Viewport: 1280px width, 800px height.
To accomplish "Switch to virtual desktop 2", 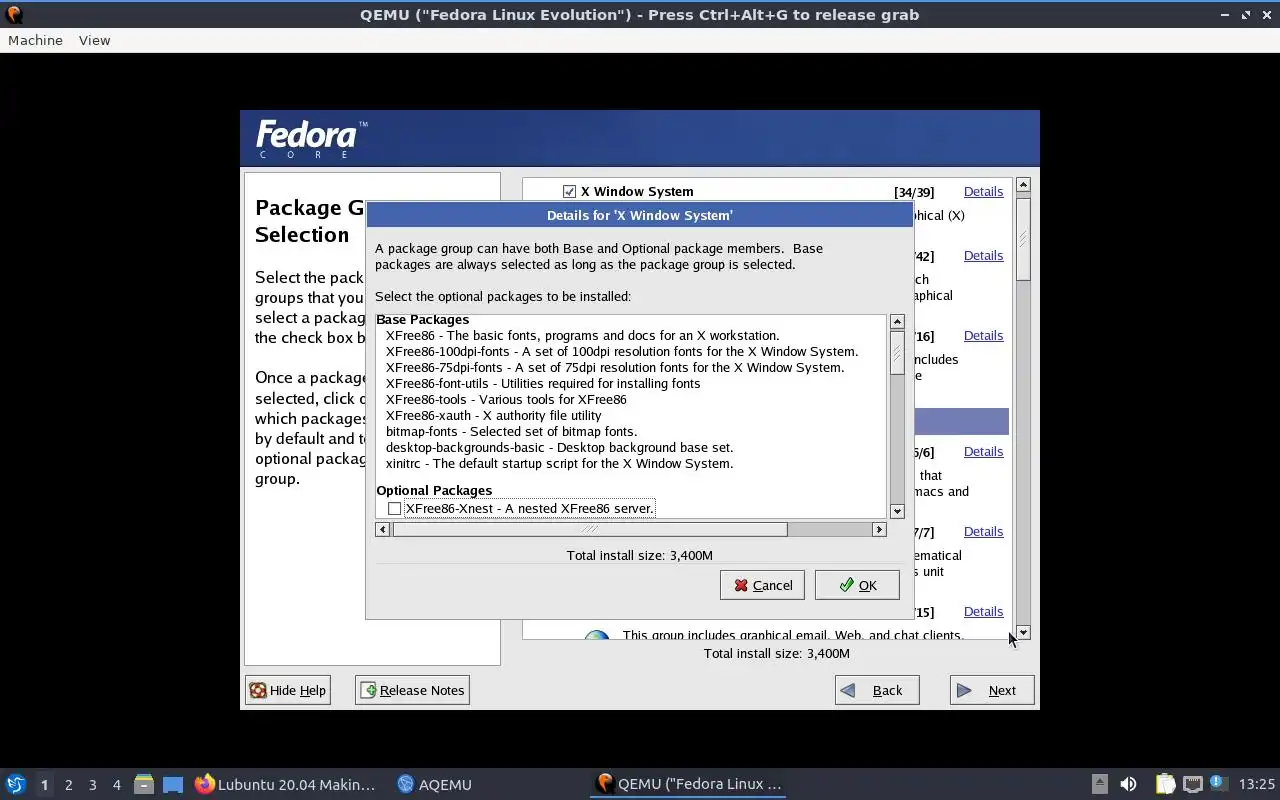I will click(x=68, y=785).
